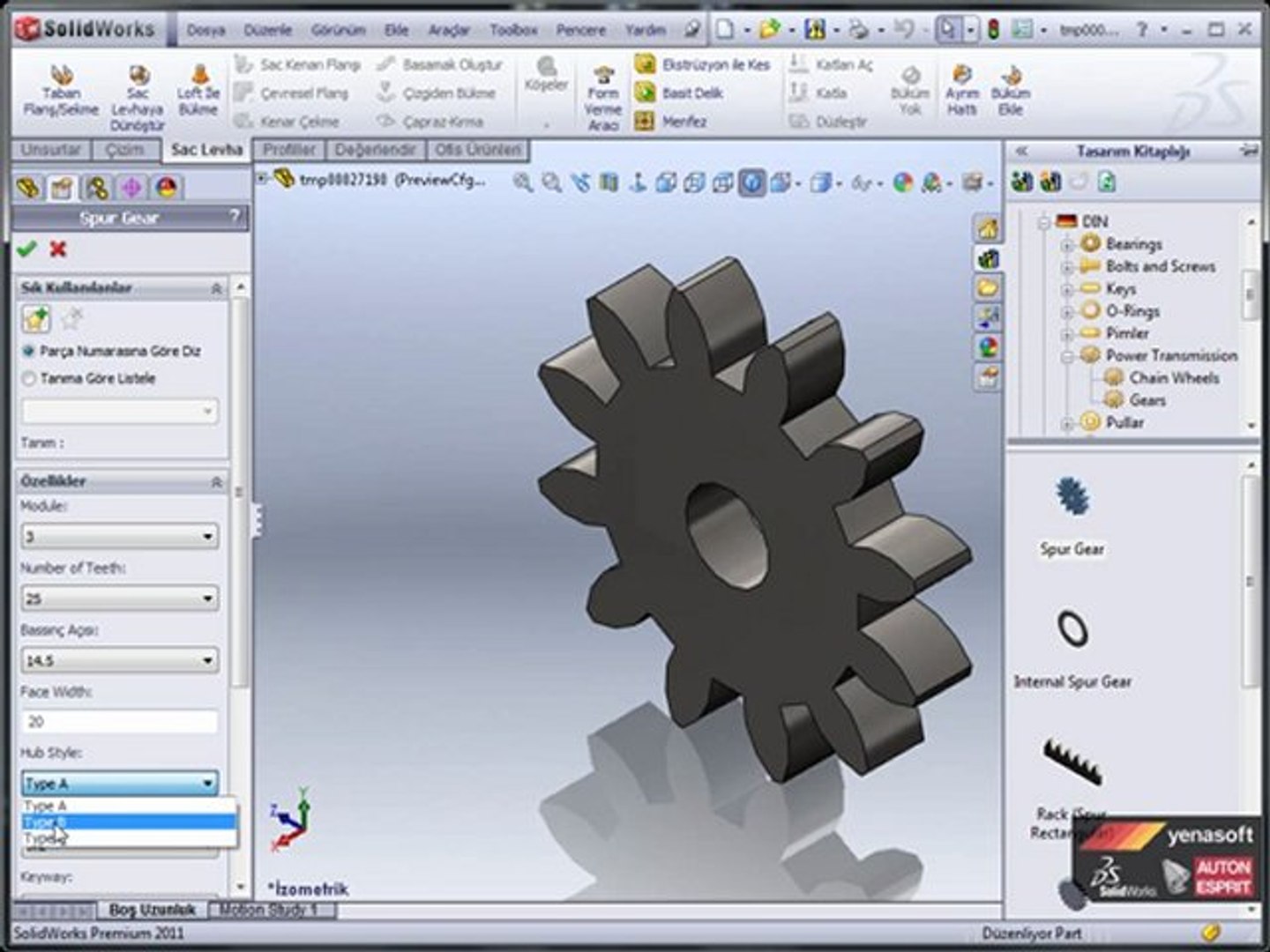Click the Design Library task pane icon
1270x952 pixels.
click(x=987, y=259)
